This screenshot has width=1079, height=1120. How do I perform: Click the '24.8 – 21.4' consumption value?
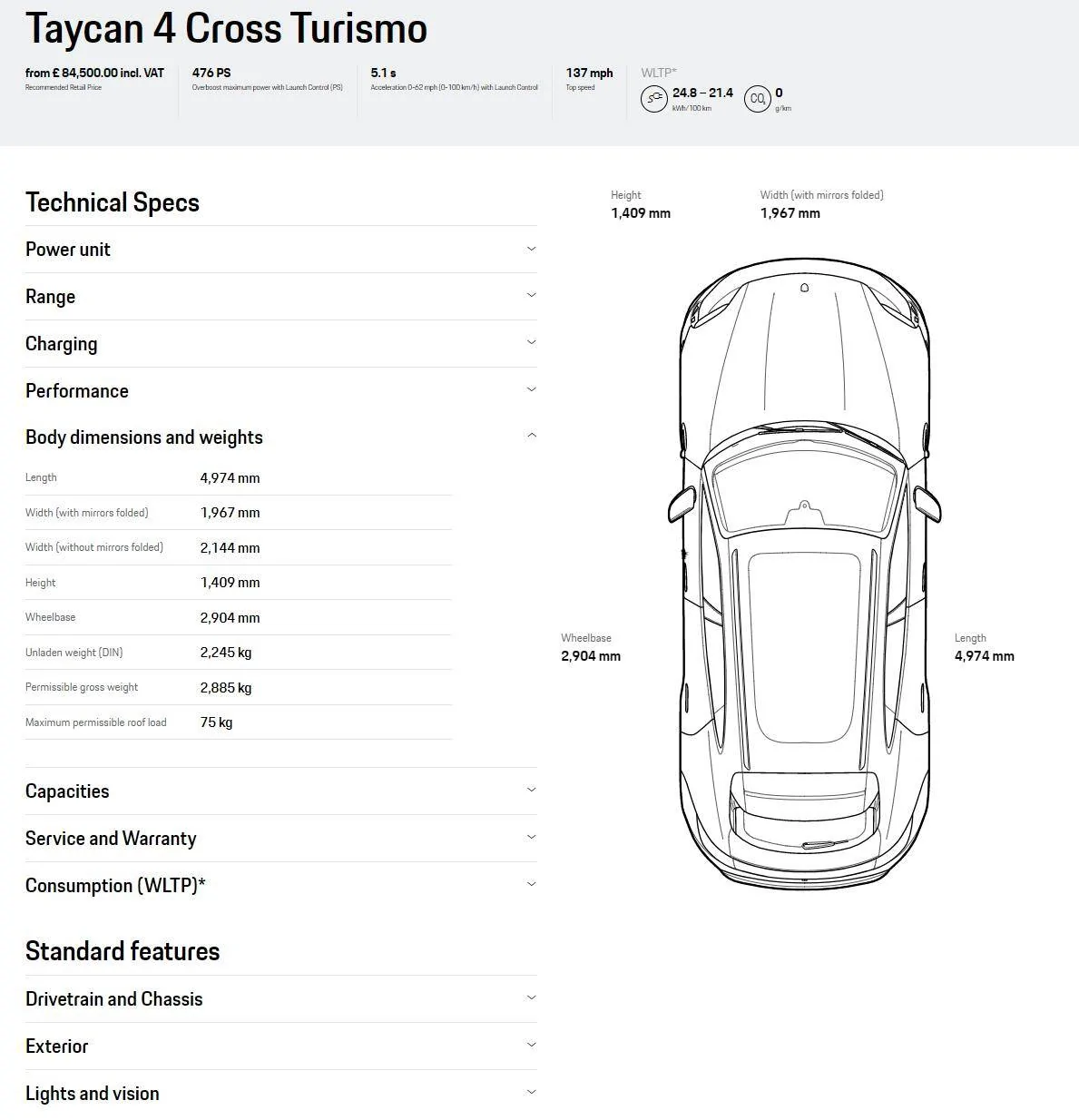pyautogui.click(x=702, y=93)
